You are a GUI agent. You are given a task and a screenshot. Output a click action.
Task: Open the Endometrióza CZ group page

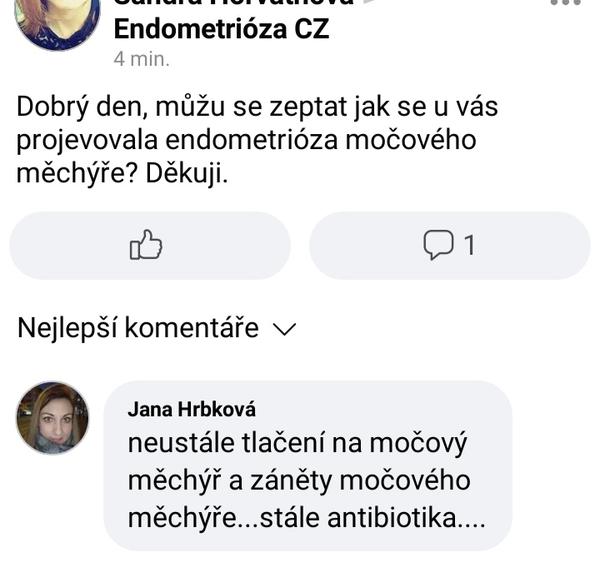pos(221,29)
